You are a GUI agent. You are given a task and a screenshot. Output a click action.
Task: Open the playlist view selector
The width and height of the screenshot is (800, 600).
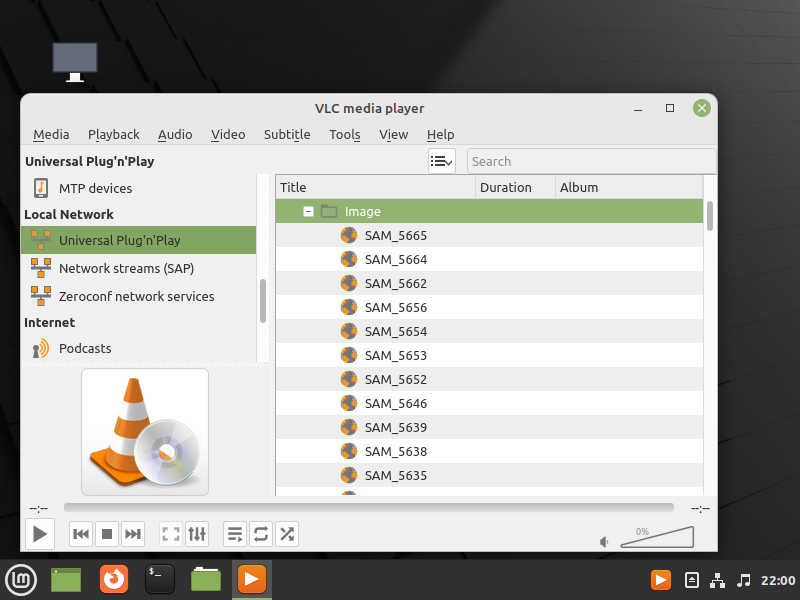pos(441,160)
